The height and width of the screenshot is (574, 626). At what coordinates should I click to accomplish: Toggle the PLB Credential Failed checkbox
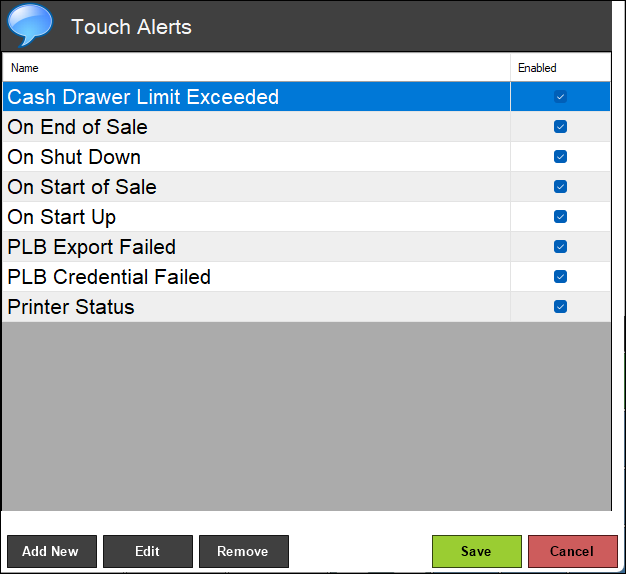tap(560, 277)
